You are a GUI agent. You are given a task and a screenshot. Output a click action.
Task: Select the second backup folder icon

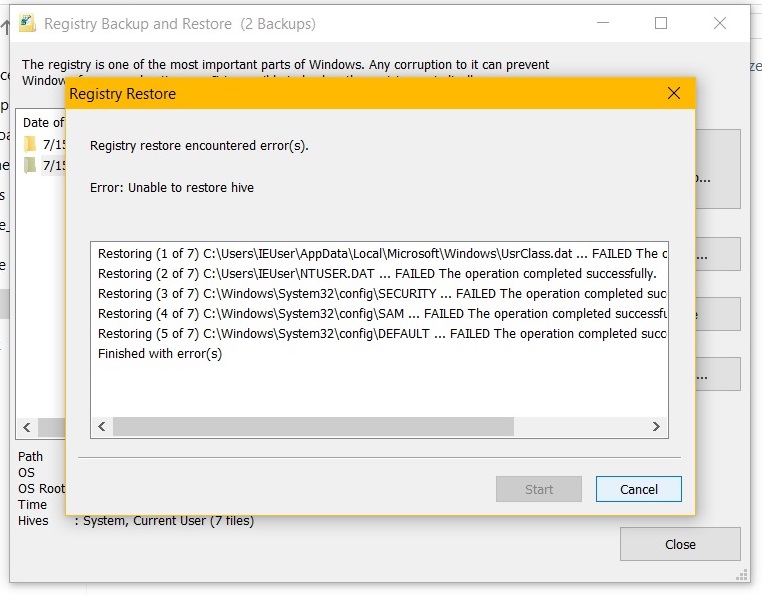click(30, 165)
